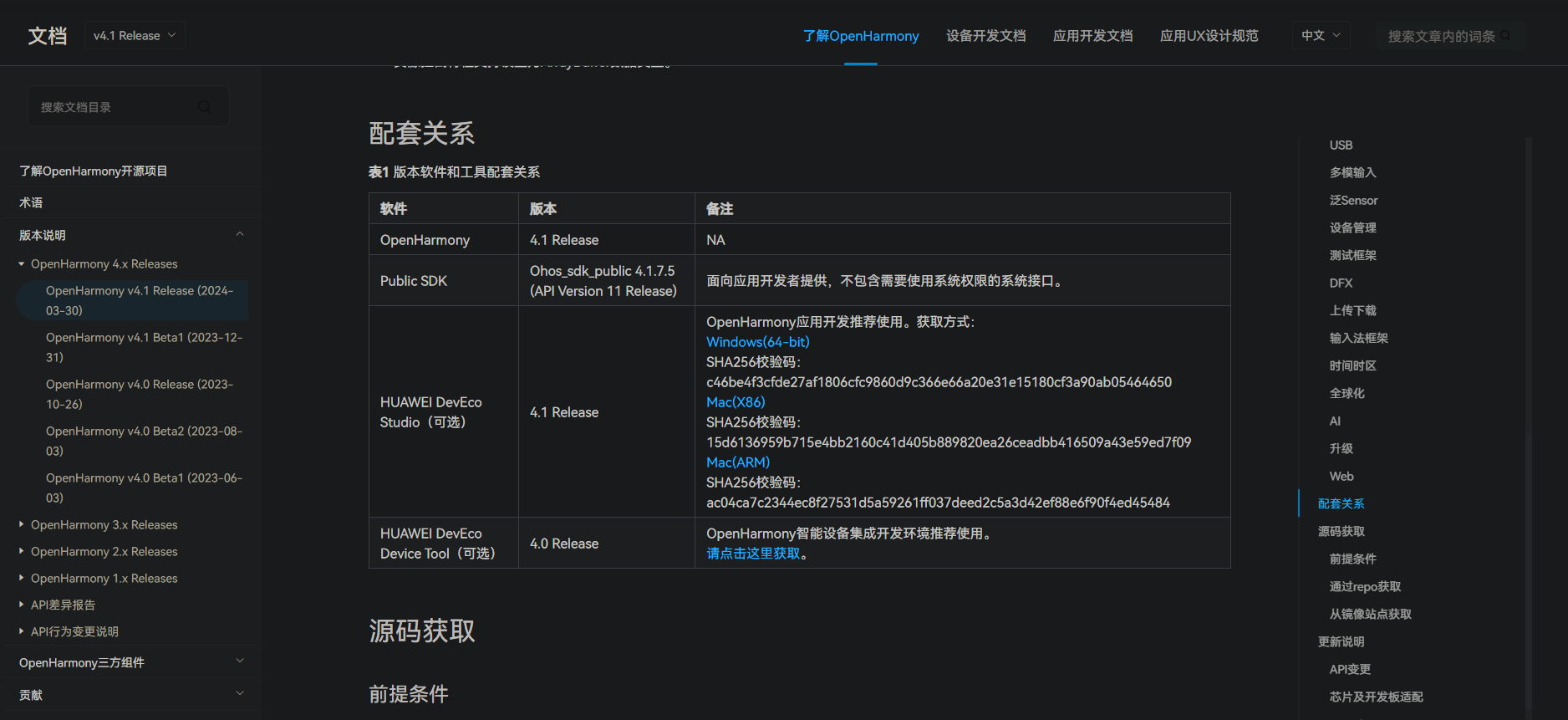Open the 中文 language dropdown
The height and width of the screenshot is (720, 1568).
click(1321, 35)
